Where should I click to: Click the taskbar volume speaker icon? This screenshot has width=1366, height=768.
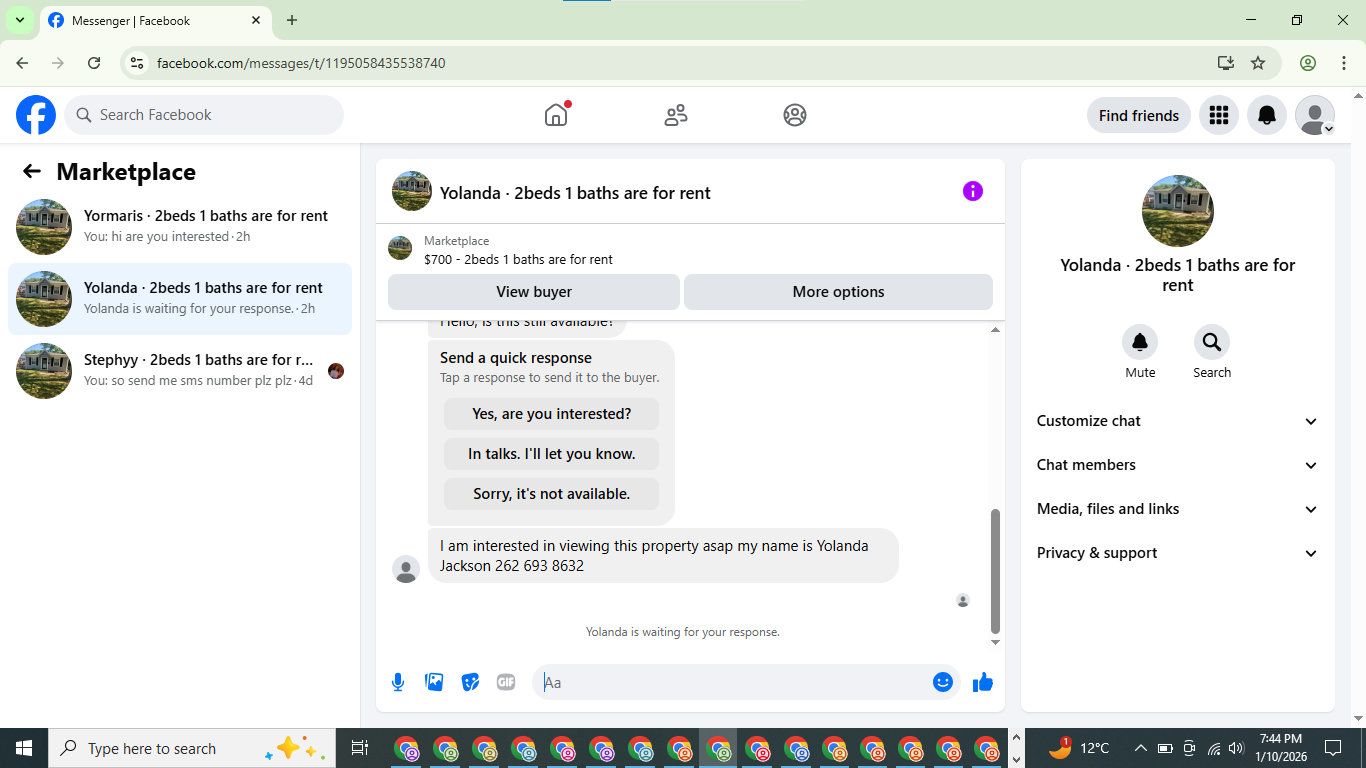pos(1236,748)
